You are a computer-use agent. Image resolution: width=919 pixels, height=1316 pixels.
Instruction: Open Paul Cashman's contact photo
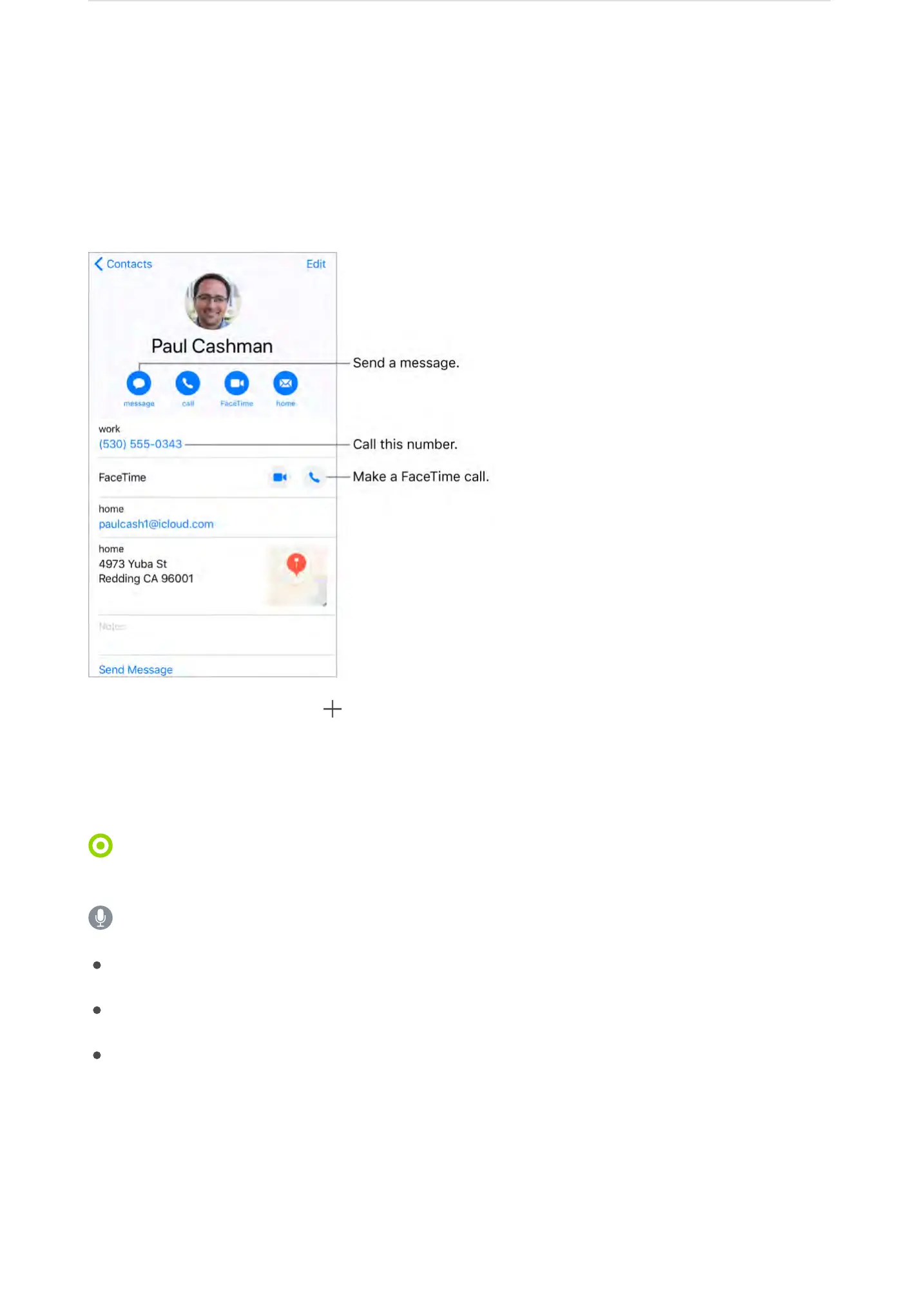(213, 301)
